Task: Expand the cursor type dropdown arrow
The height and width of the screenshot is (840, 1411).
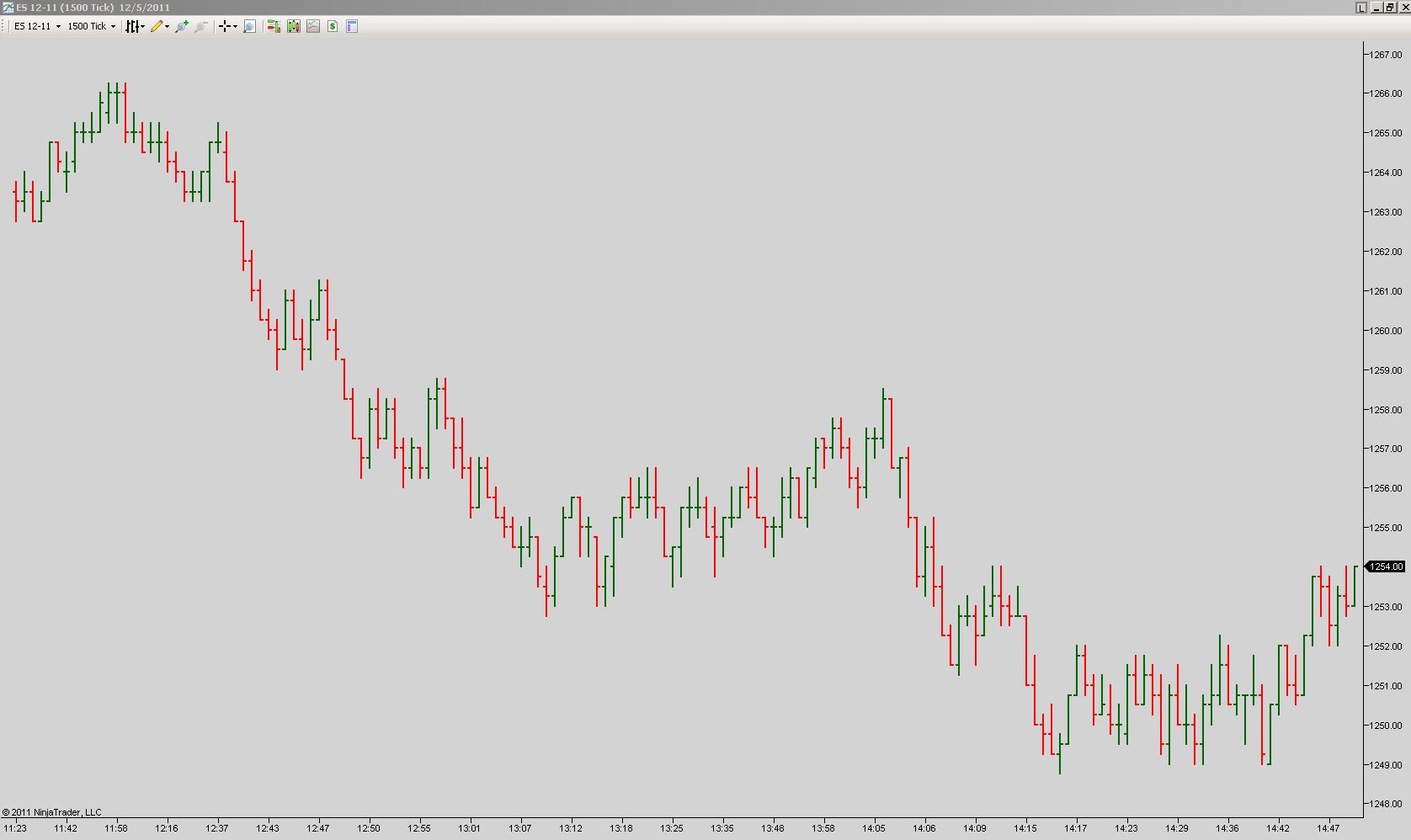Action: click(235, 26)
